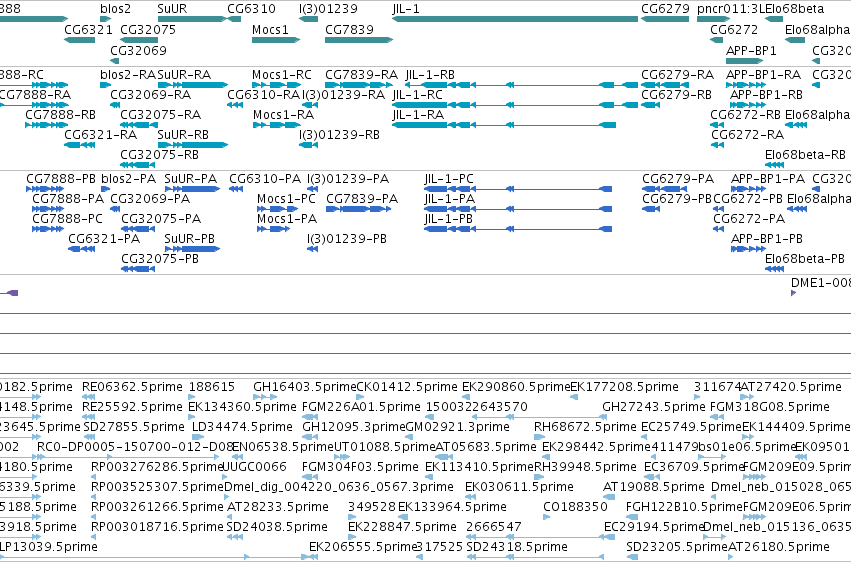This screenshot has width=851, height=562.
Task: Select the EK177208.5prime EST label
Action: point(624,387)
